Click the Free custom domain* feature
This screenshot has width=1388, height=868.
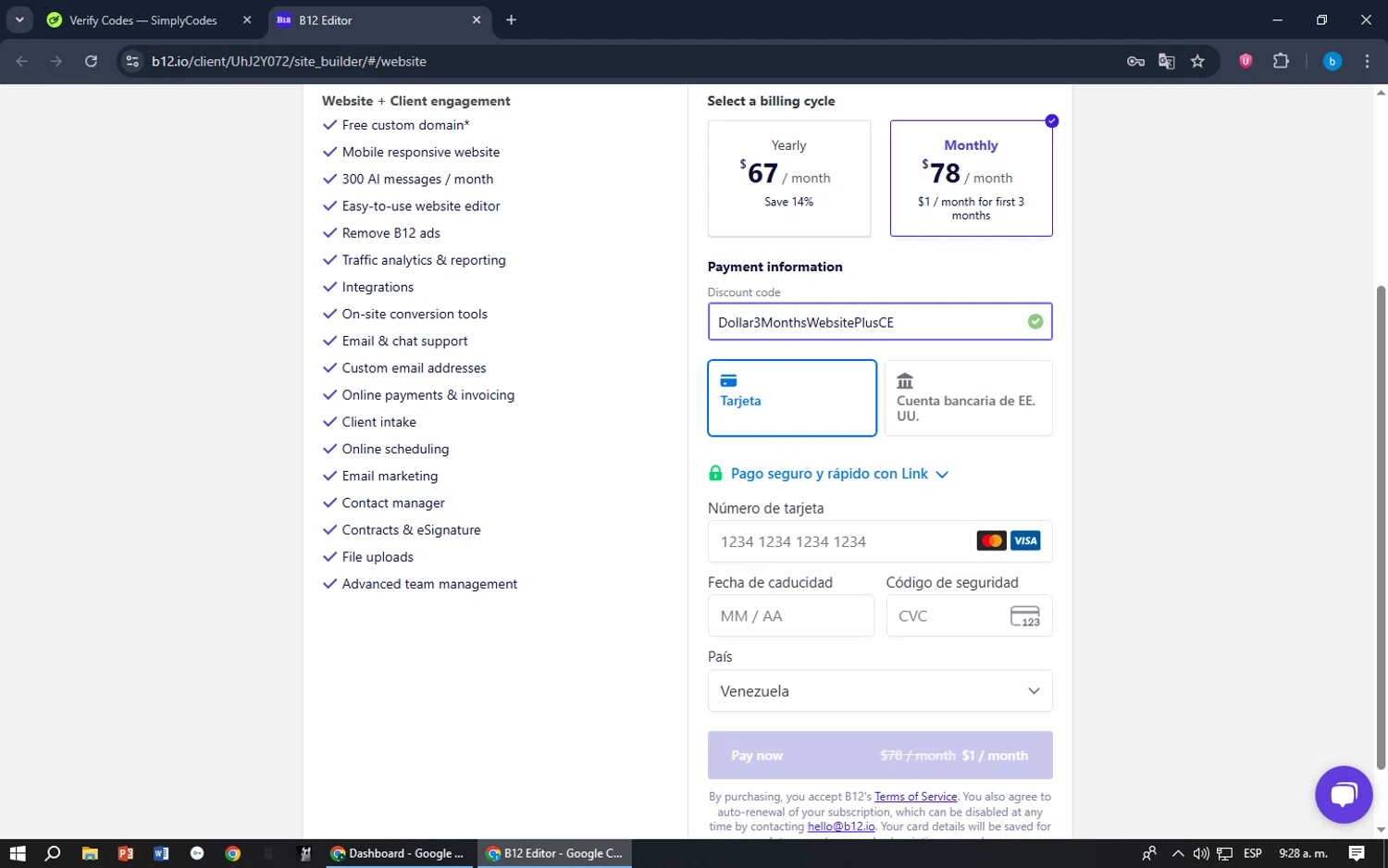coord(405,125)
